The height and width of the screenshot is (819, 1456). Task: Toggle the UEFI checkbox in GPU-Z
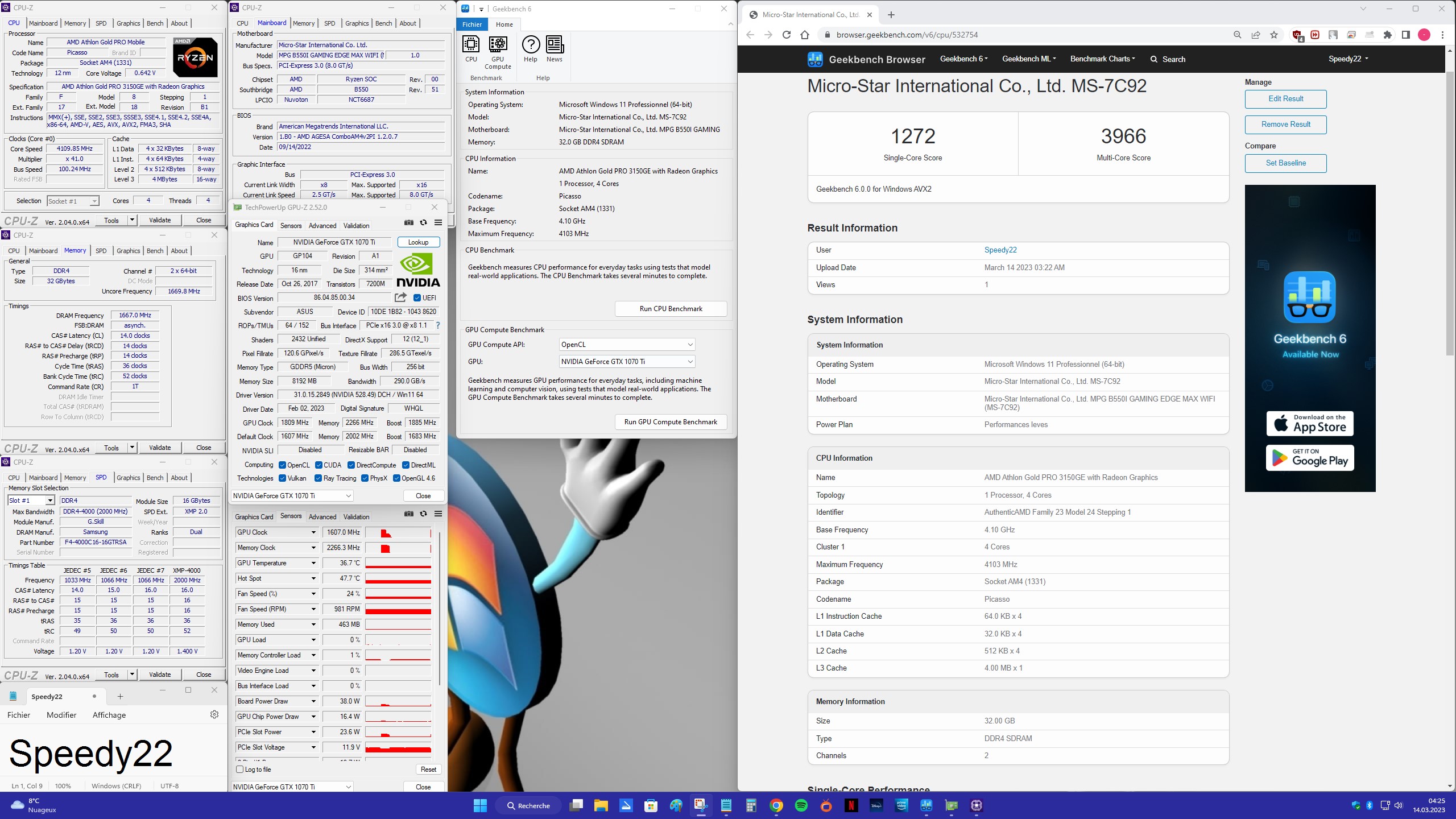[417, 297]
